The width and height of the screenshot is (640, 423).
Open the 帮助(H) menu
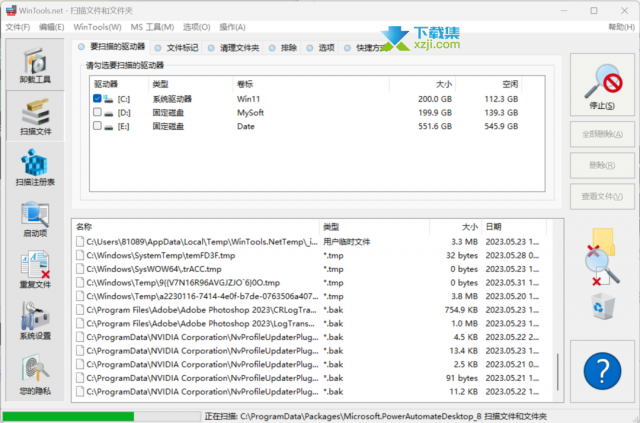point(621,27)
